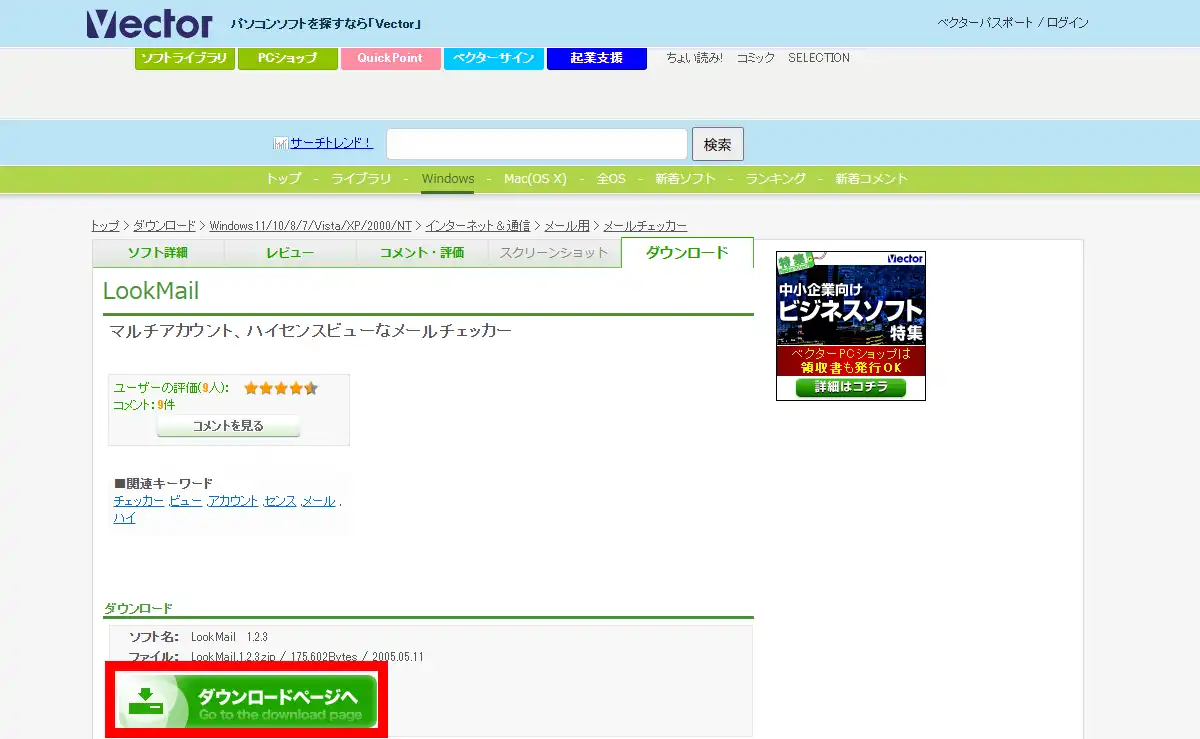Open the ハイ keyword link
This screenshot has height=739, width=1200.
(x=125, y=518)
